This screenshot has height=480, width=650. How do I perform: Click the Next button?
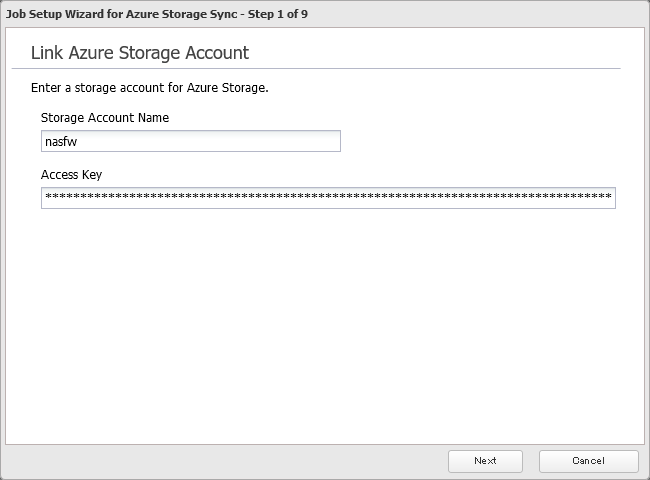point(485,461)
